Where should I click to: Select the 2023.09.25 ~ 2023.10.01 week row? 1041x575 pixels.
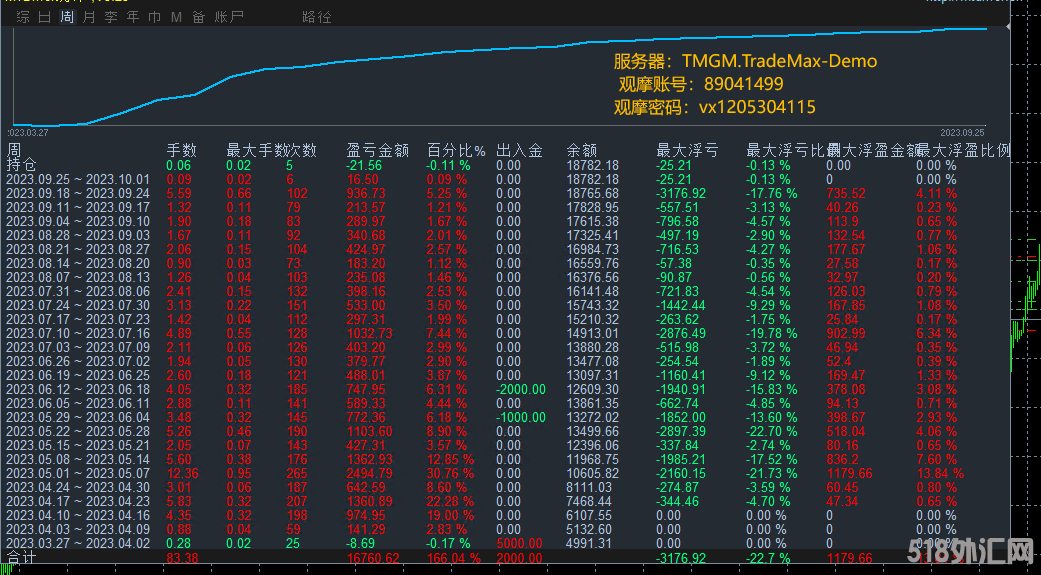tap(481, 179)
